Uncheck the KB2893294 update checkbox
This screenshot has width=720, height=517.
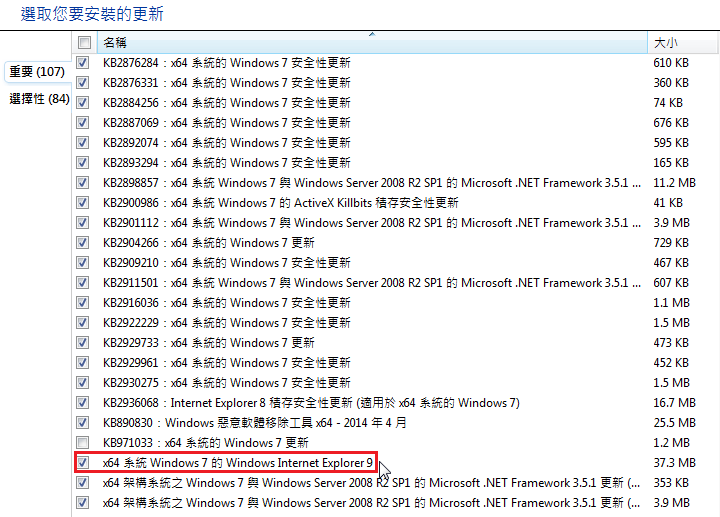tap(83, 163)
